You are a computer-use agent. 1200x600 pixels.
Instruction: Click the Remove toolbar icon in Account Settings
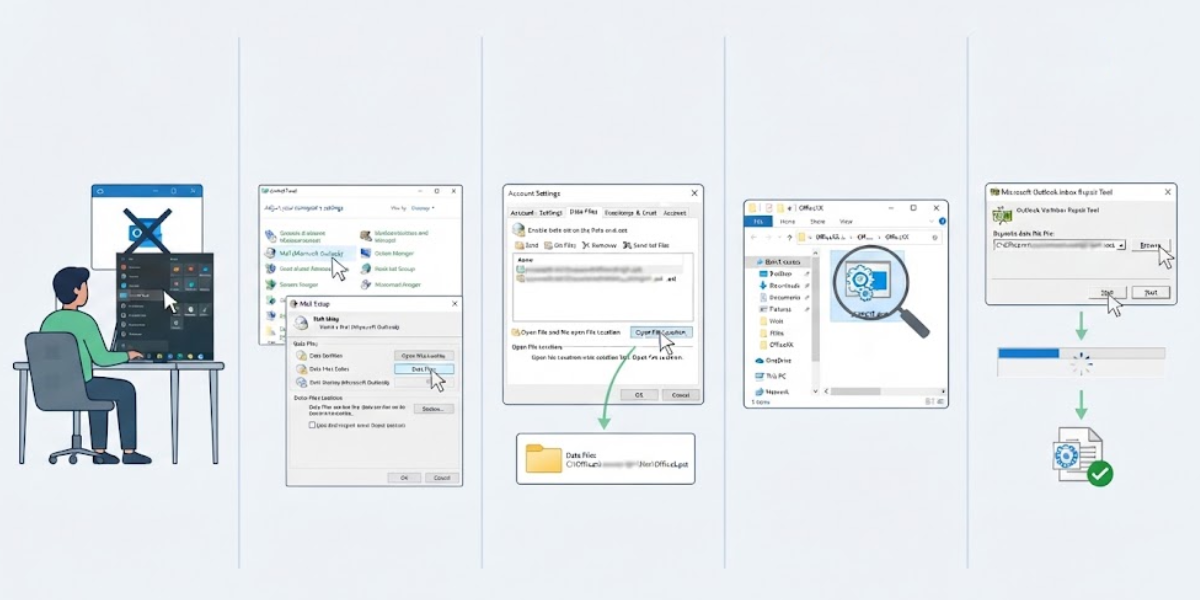[586, 245]
